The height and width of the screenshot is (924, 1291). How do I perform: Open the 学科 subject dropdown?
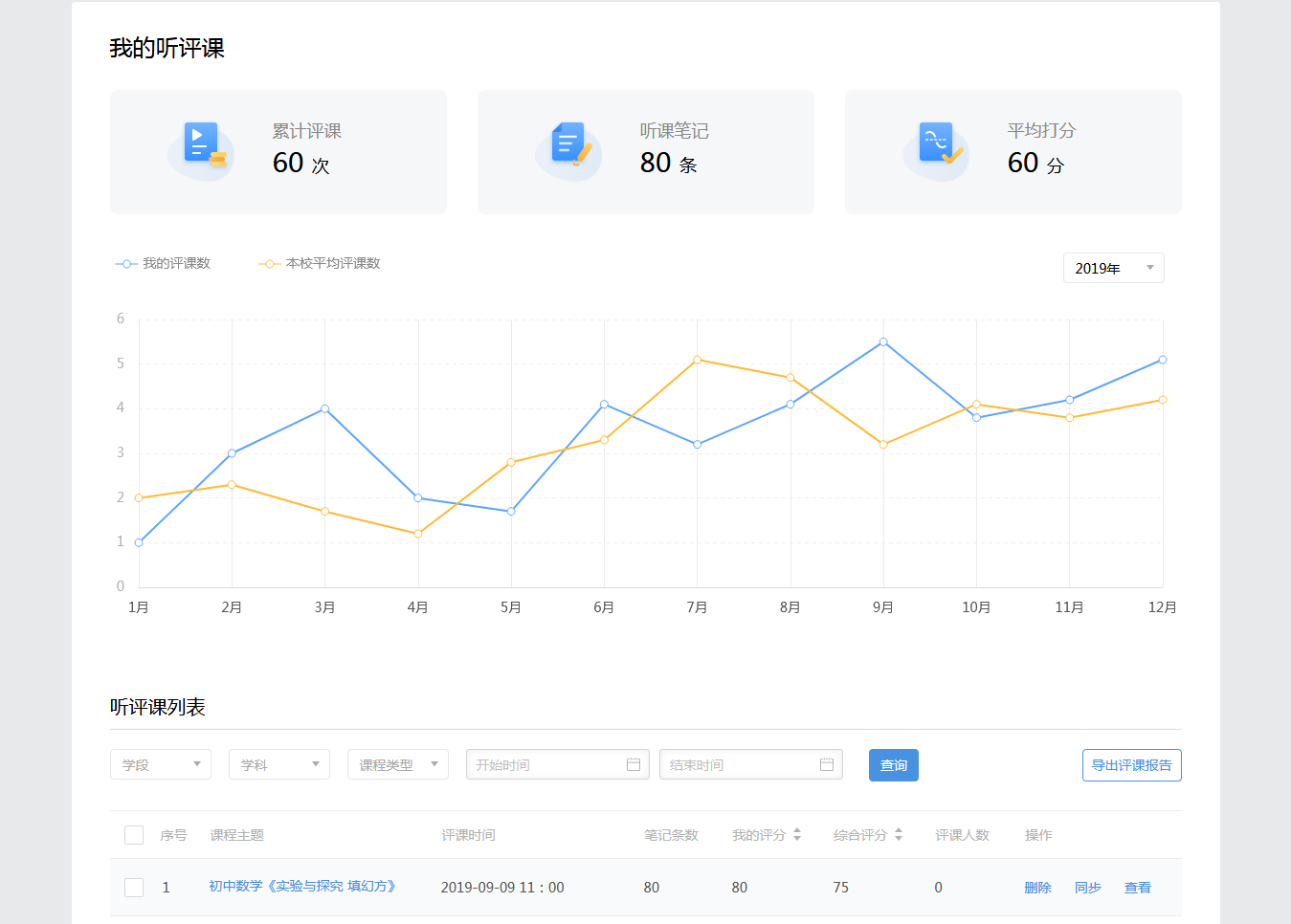pyautogui.click(x=279, y=764)
